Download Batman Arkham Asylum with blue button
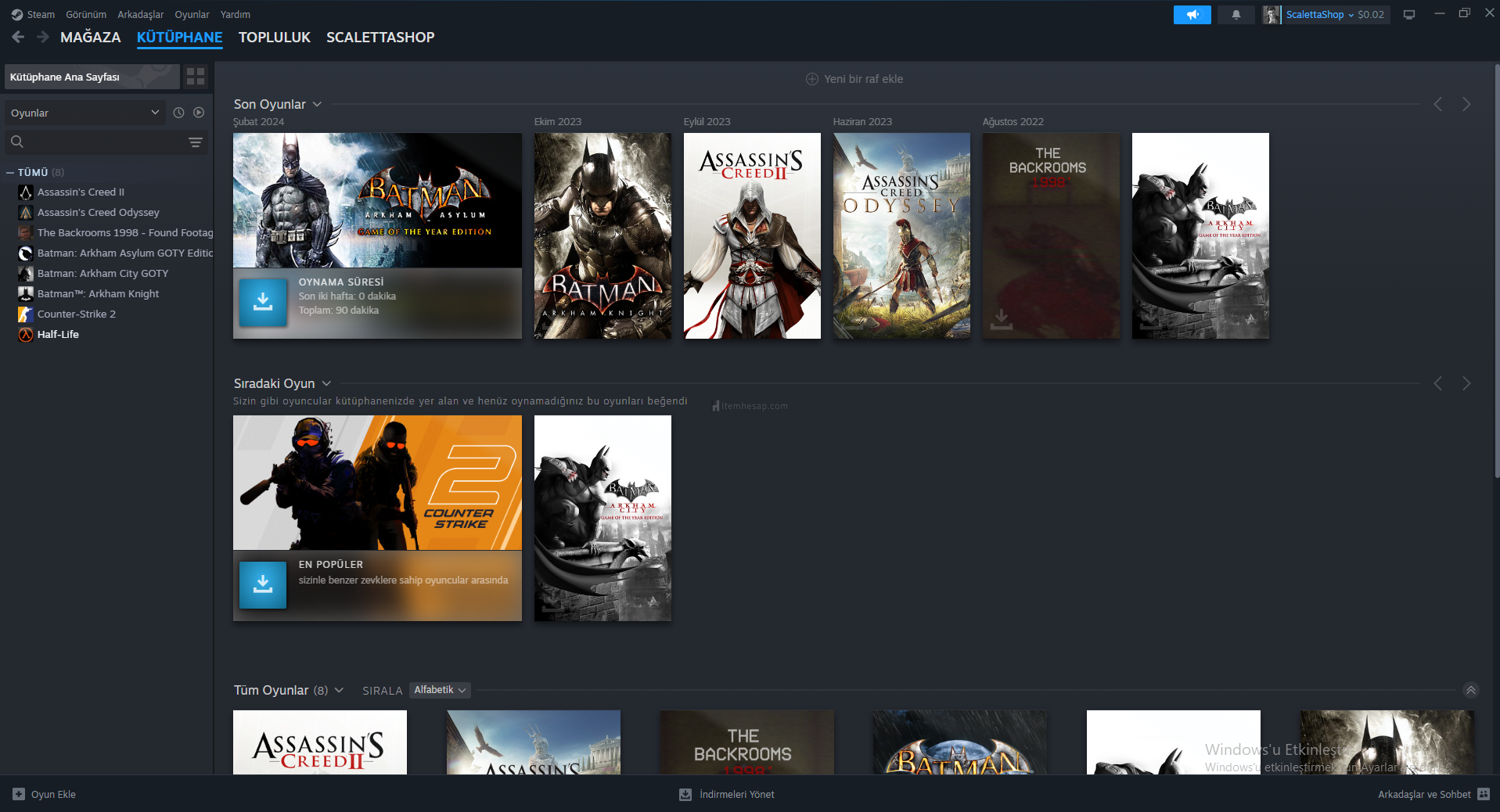 [263, 303]
